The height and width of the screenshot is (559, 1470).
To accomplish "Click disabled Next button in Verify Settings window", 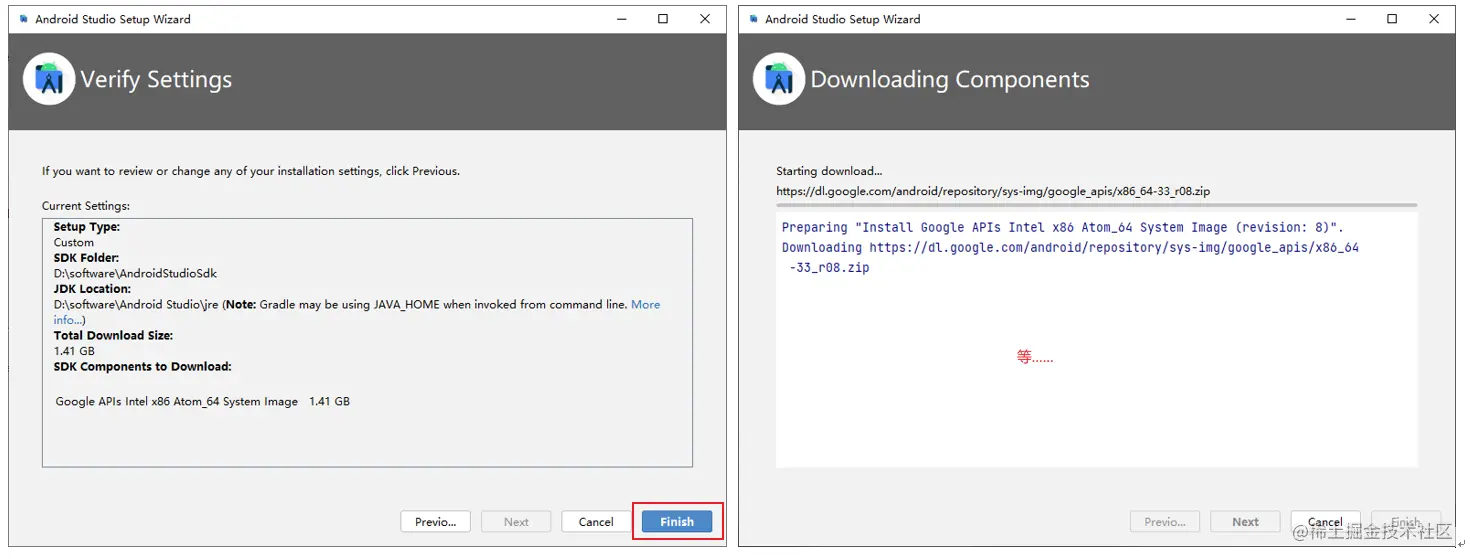I will 516,522.
